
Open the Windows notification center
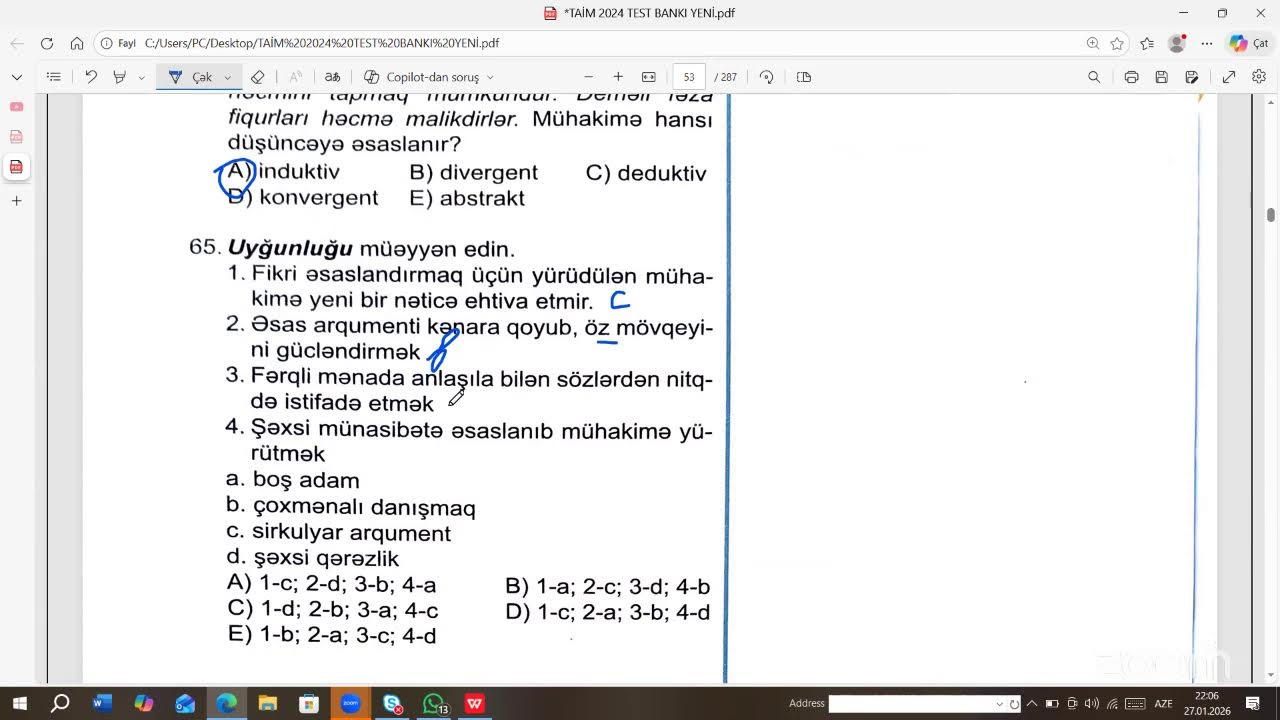click(x=1253, y=703)
